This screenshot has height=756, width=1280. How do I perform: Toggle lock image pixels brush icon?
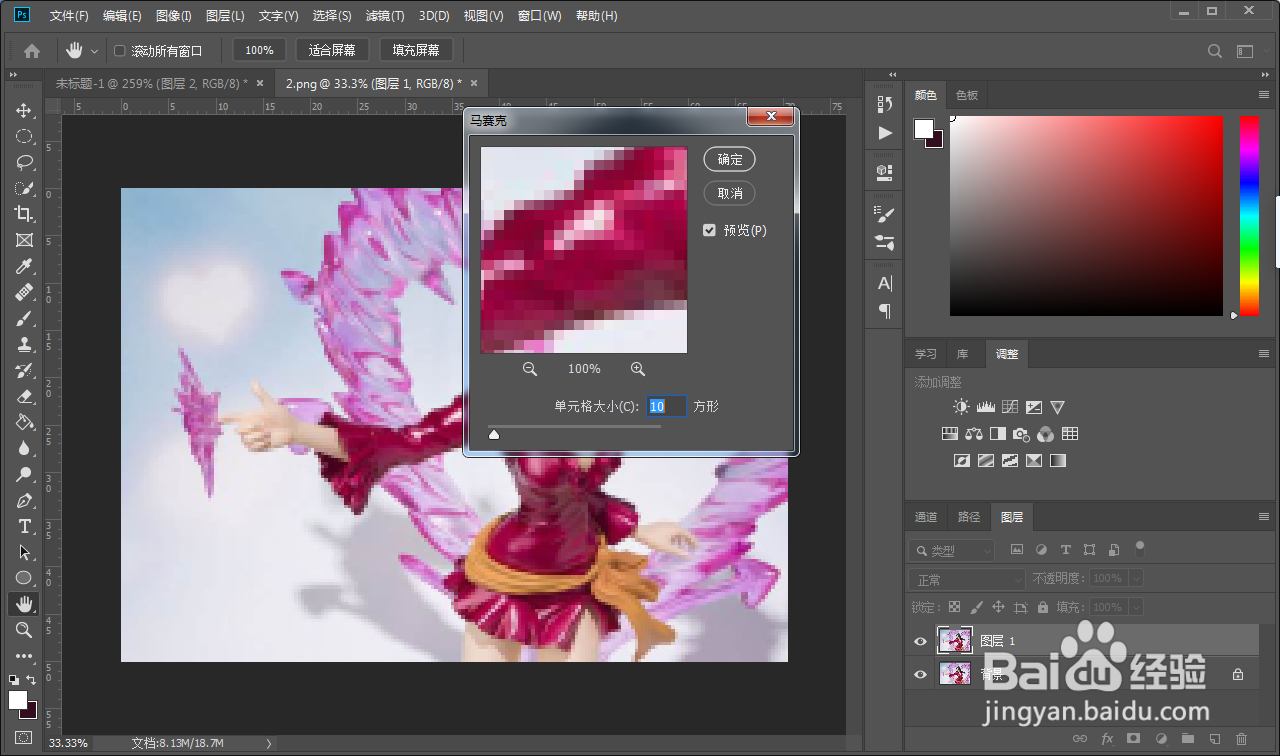pyautogui.click(x=977, y=607)
